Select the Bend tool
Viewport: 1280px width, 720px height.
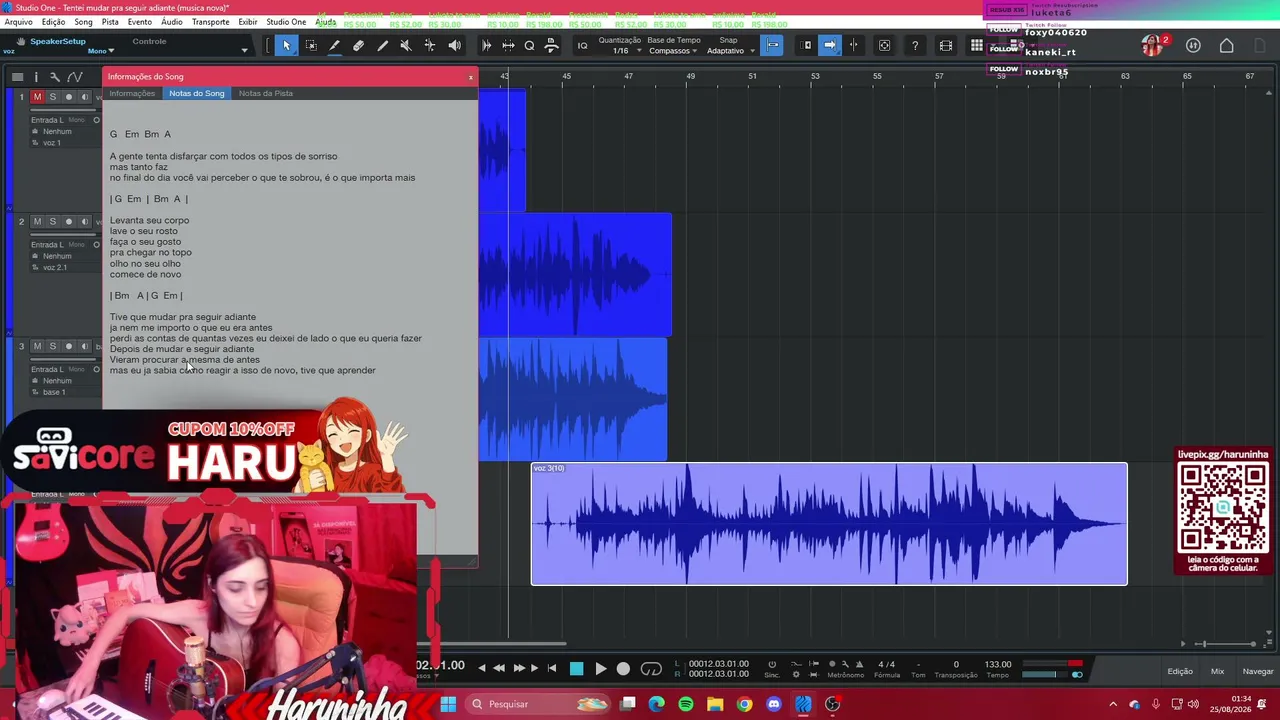click(x=430, y=45)
